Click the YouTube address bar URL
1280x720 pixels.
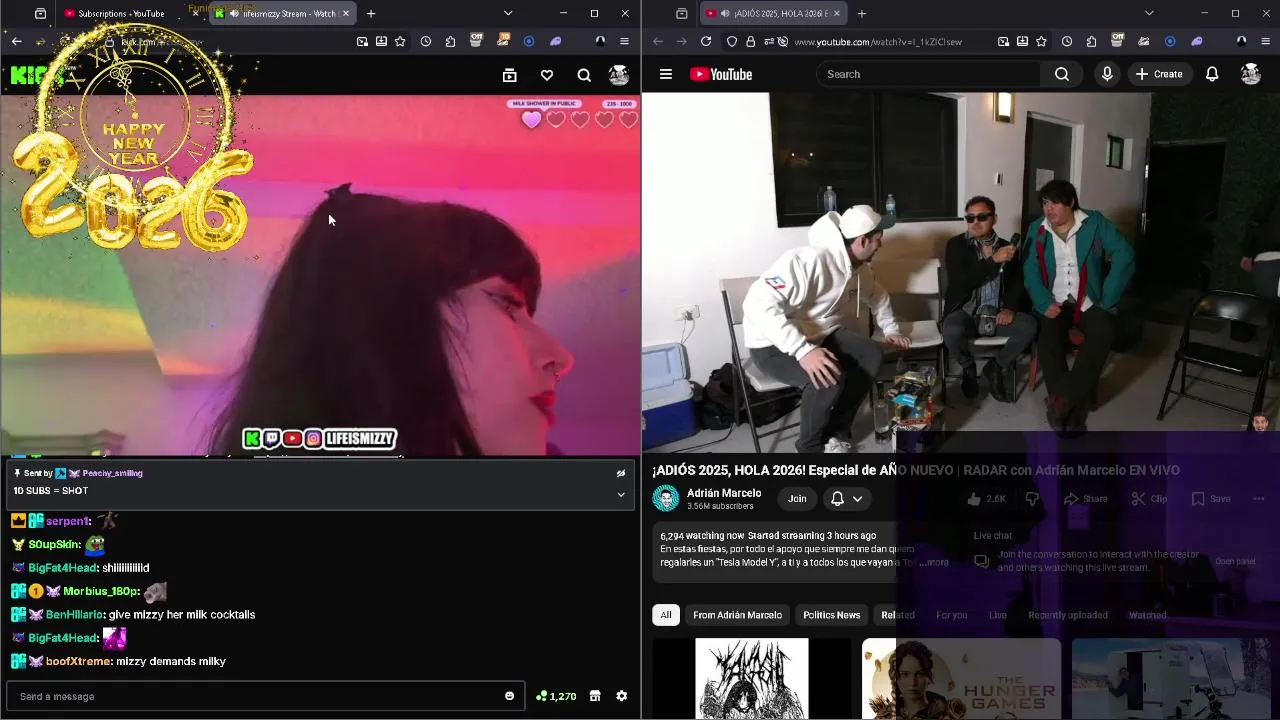pos(878,42)
